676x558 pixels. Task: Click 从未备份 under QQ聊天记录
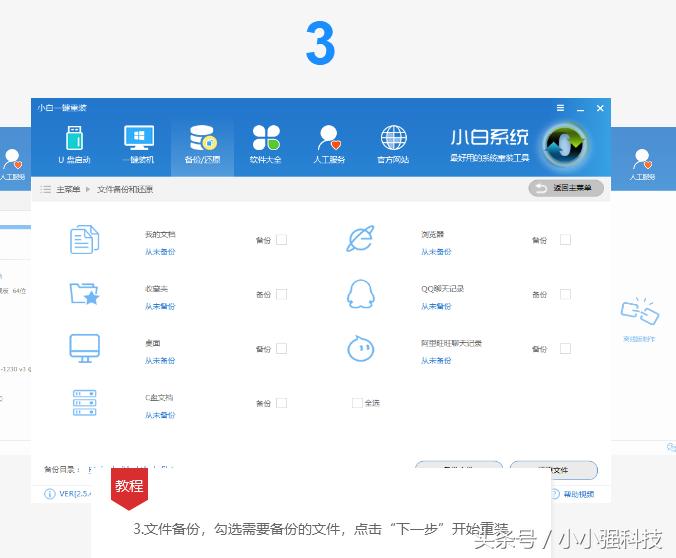pyautogui.click(x=436, y=306)
